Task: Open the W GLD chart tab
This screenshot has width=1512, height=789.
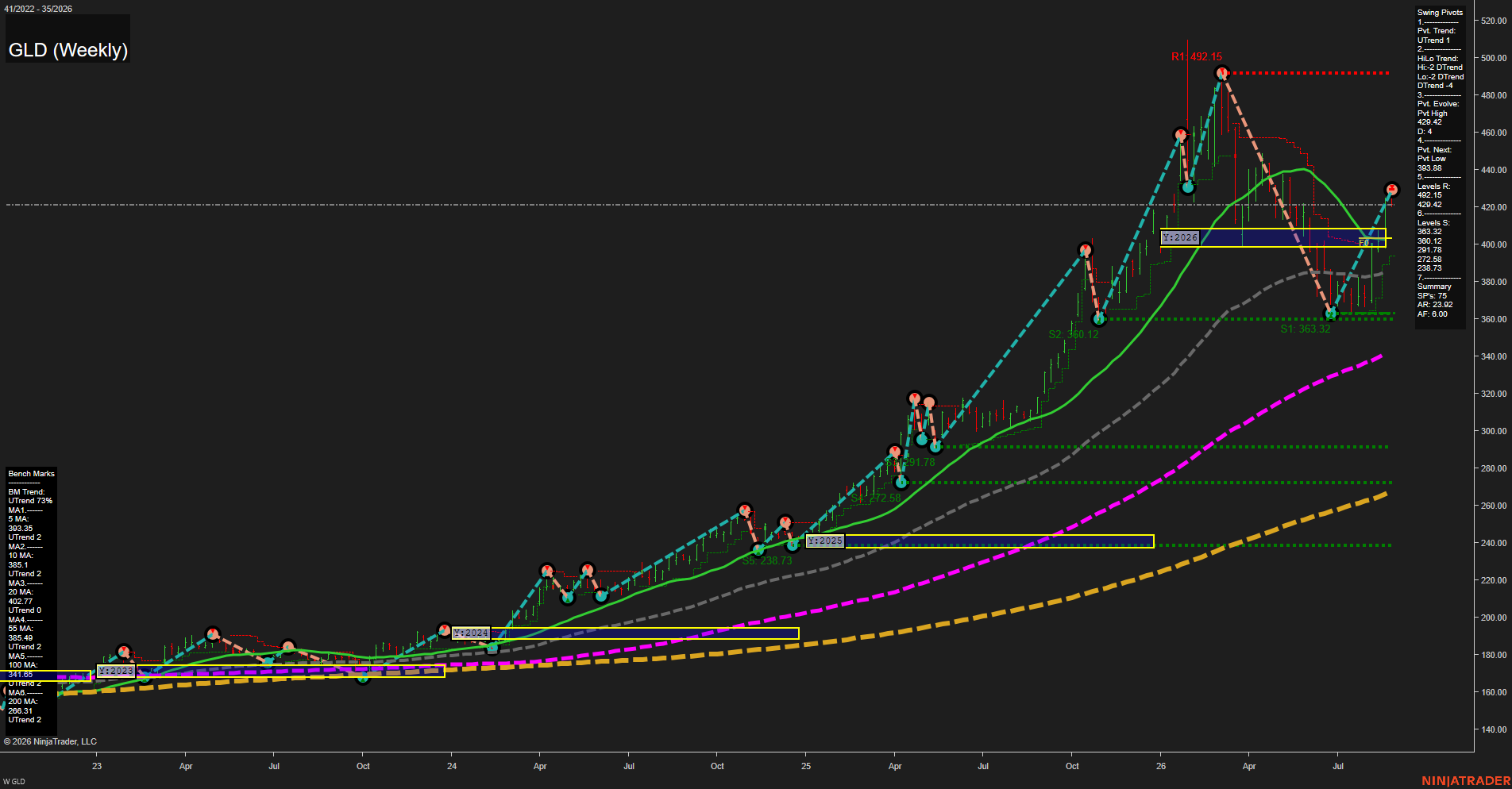Action: click(14, 782)
